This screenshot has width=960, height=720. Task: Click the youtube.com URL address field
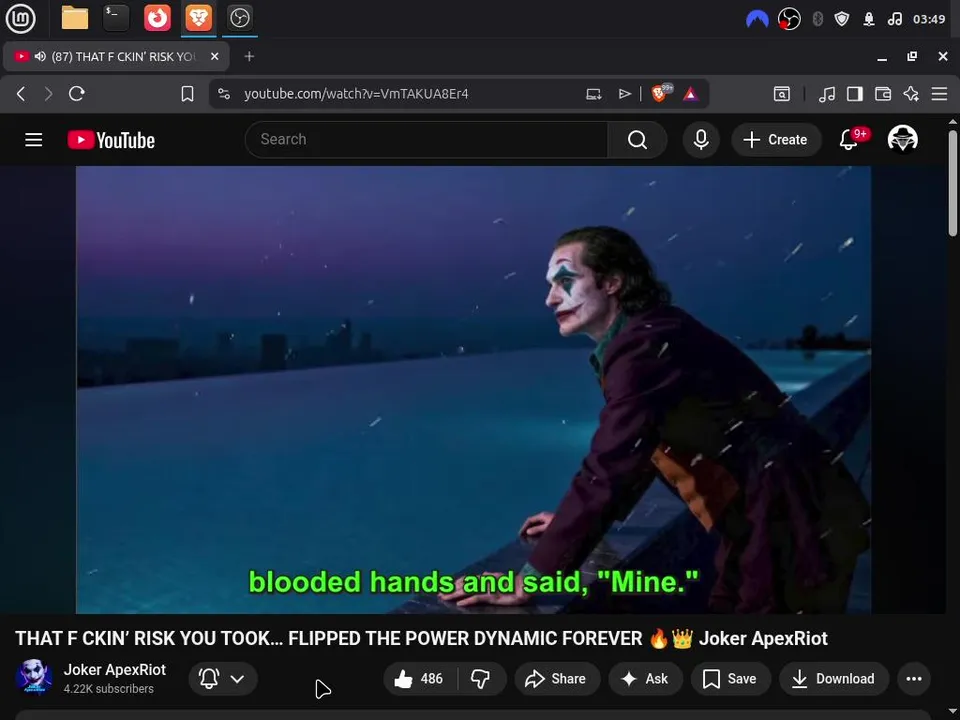click(x=356, y=94)
